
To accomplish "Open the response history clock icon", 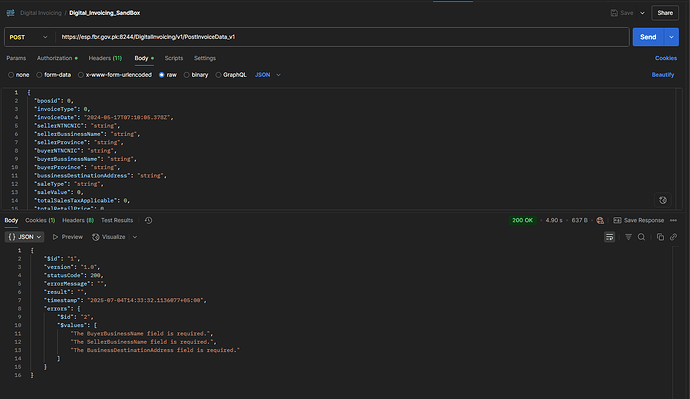I will 148,220.
